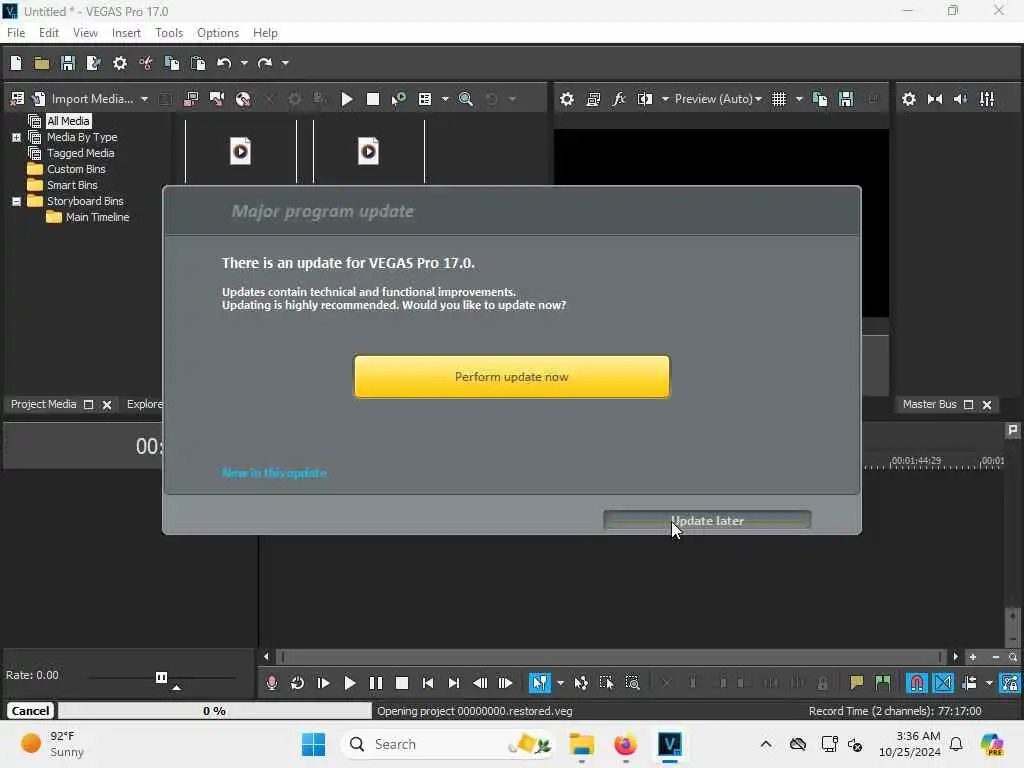Open the Master Bus faders icon
The width and height of the screenshot is (1024, 768).
tap(987, 99)
